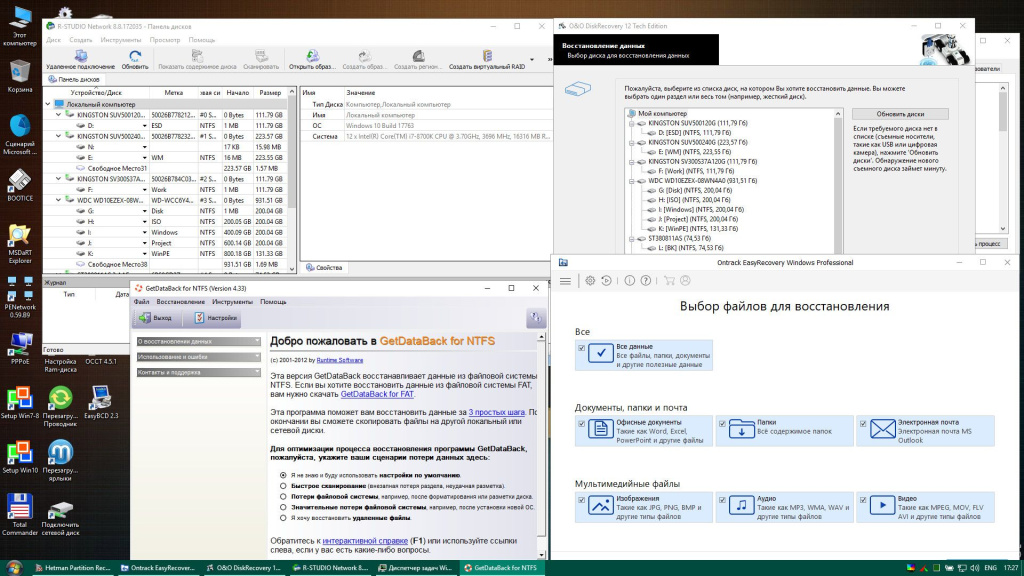
Task: Toggle Папки checkbox in EasyRecovery
Action: 722,424
